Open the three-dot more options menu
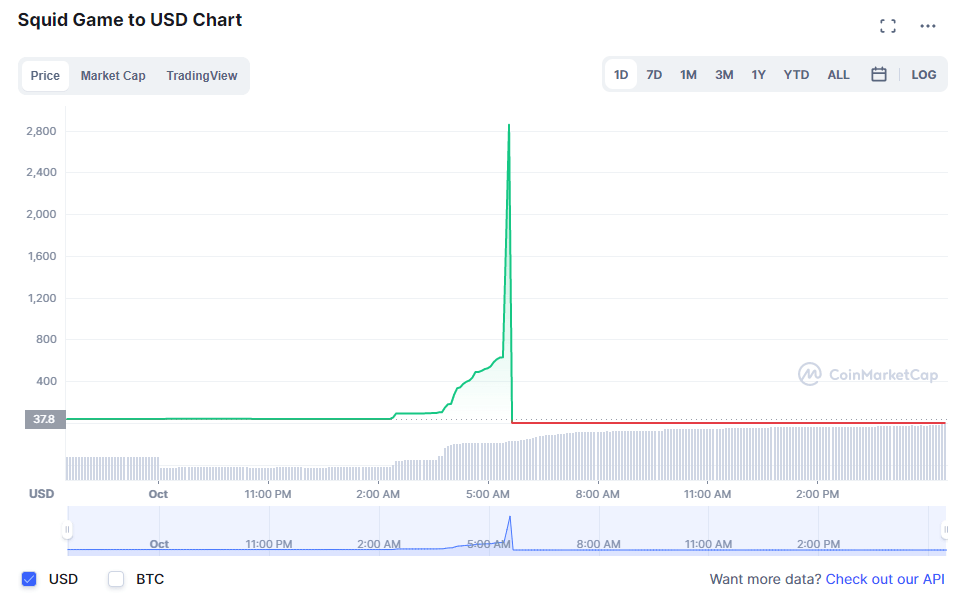This screenshot has width=964, height=611. pyautogui.click(x=928, y=26)
